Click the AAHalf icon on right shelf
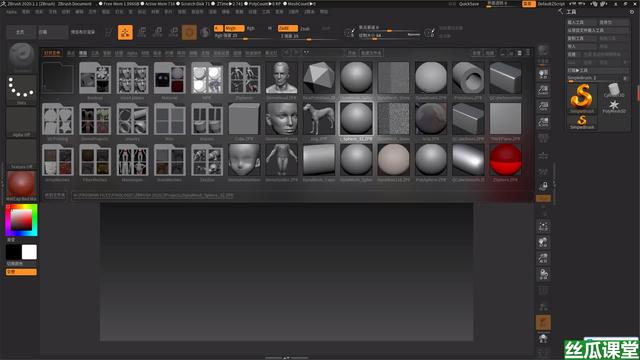Viewport: 640px width, 360px height. [543, 122]
